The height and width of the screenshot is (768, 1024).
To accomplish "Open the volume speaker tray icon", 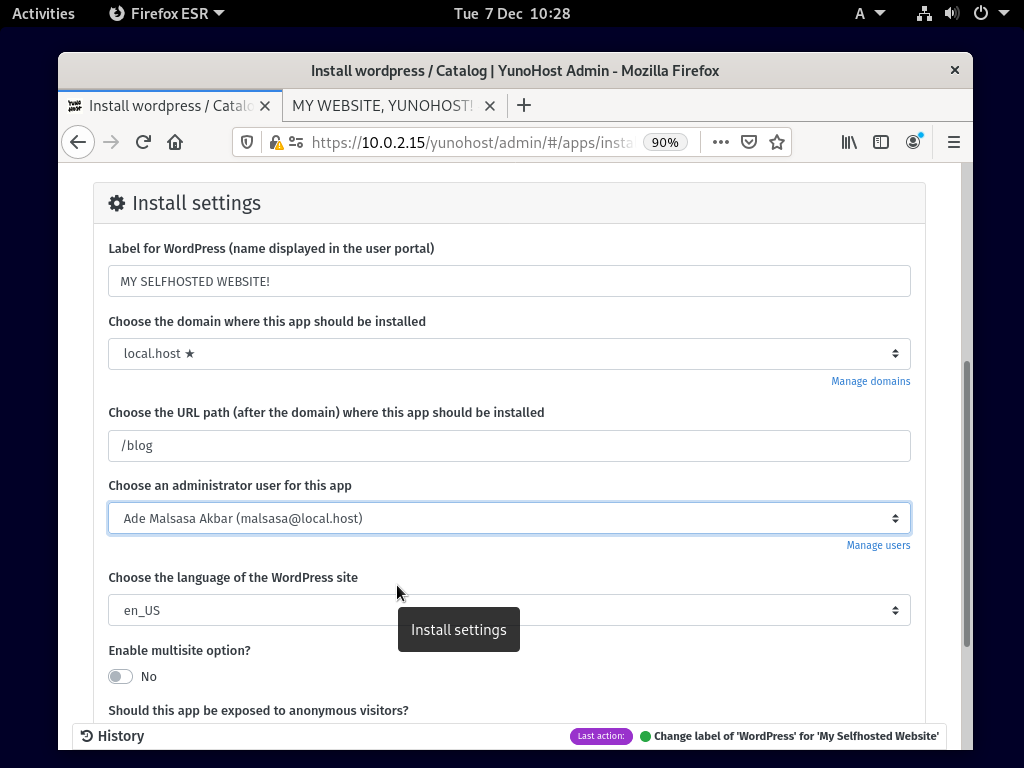I will click(x=952, y=14).
